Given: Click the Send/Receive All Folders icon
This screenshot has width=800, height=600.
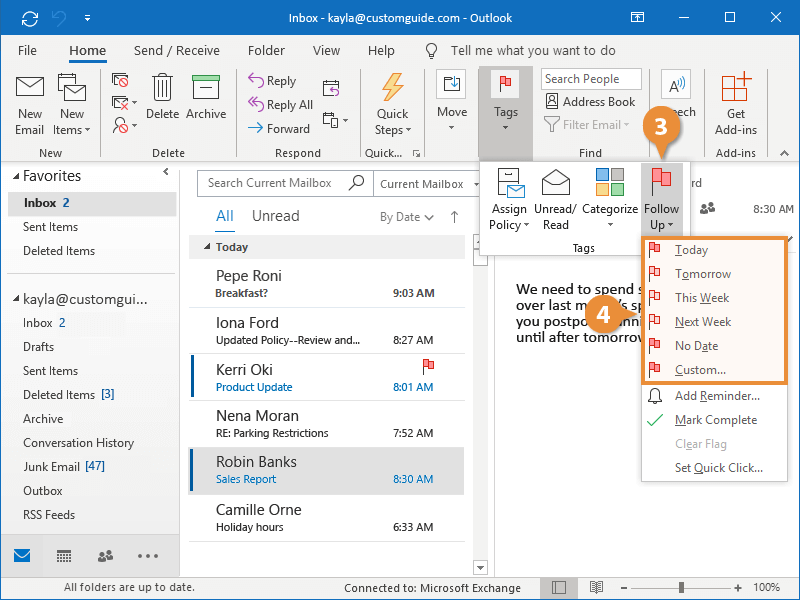Looking at the screenshot, I should [x=30, y=18].
